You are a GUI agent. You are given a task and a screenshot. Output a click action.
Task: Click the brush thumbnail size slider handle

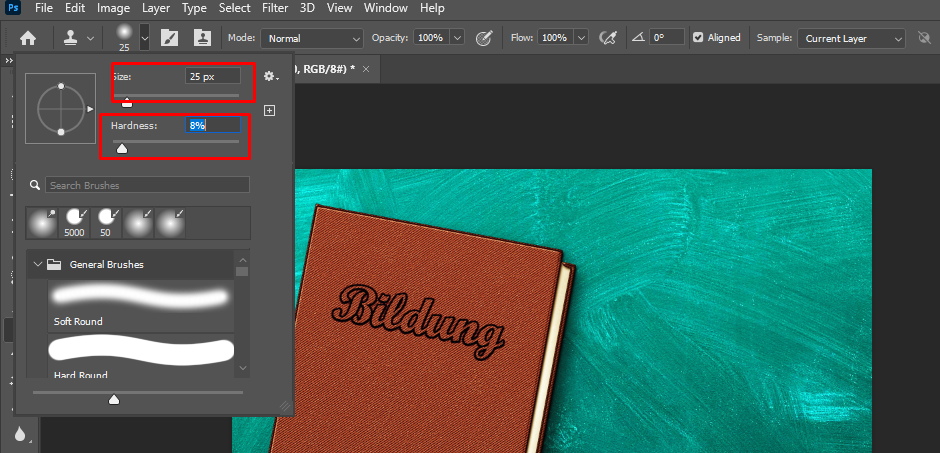[114, 400]
